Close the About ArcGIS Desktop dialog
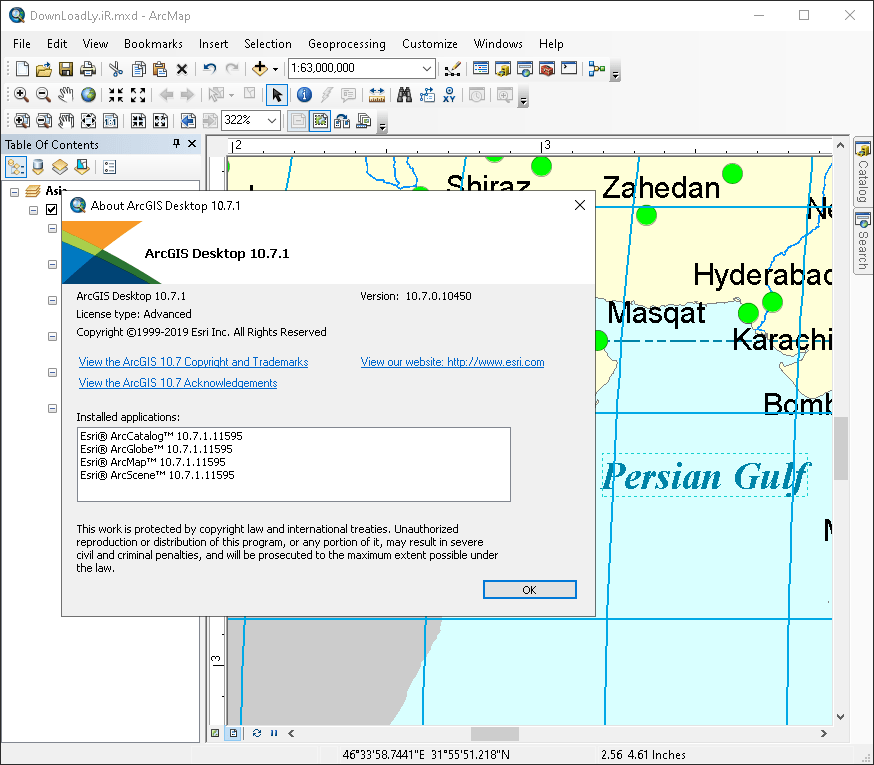 580,205
